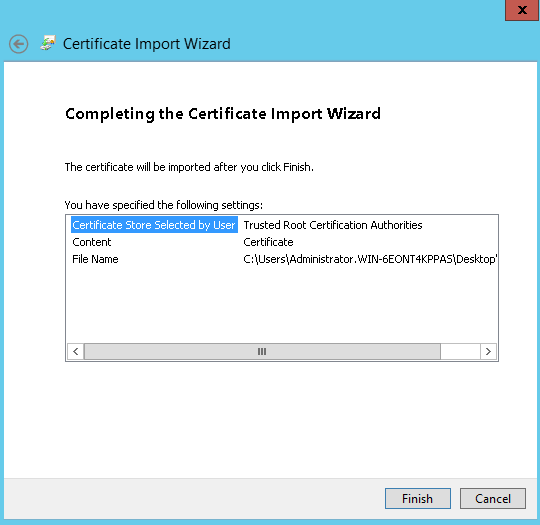The image size is (540, 525).
Task: Click the empty scrollbar track right of the thumb
Action: [x=460, y=351]
